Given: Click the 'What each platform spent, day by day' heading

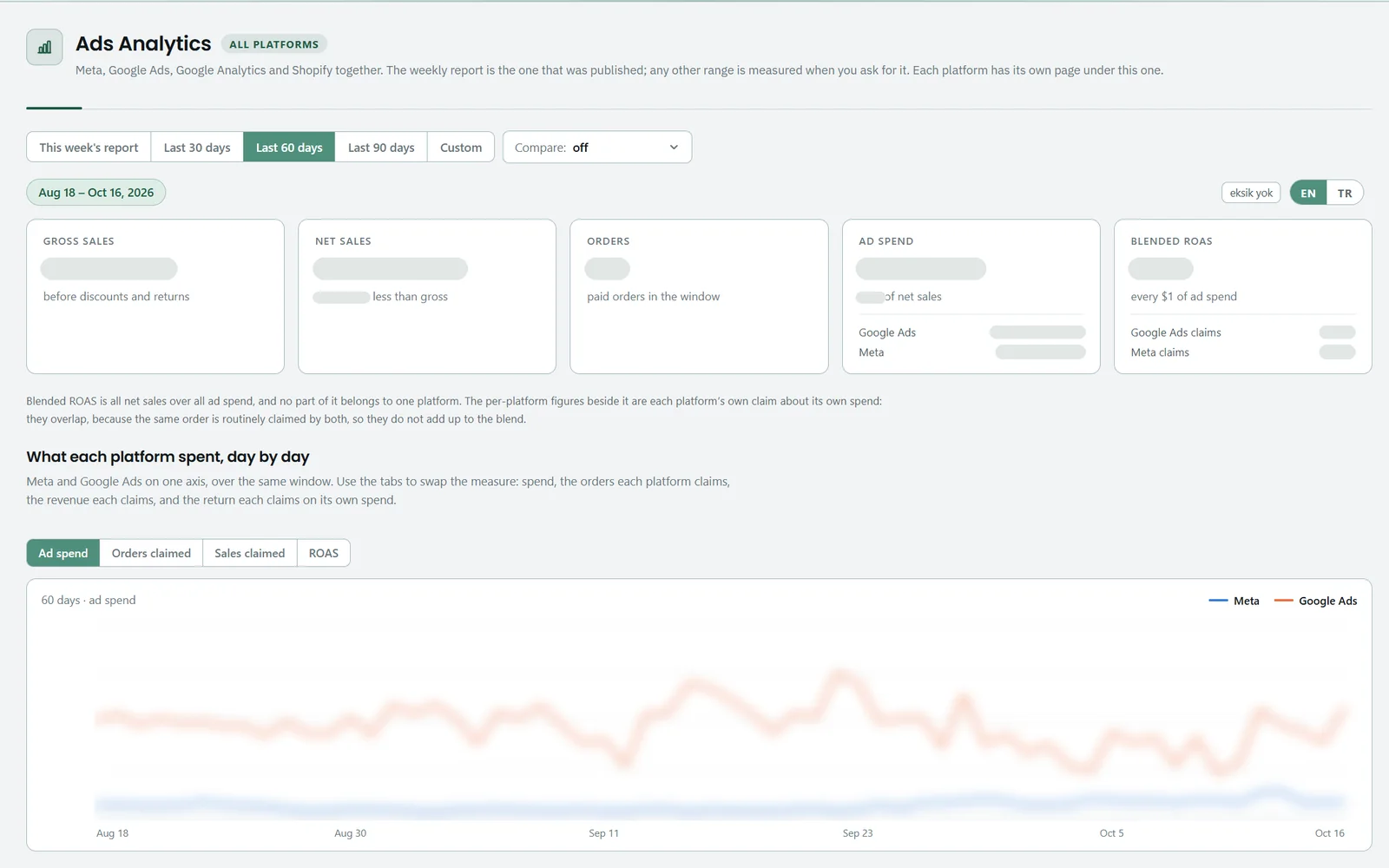Looking at the screenshot, I should pyautogui.click(x=168, y=457).
